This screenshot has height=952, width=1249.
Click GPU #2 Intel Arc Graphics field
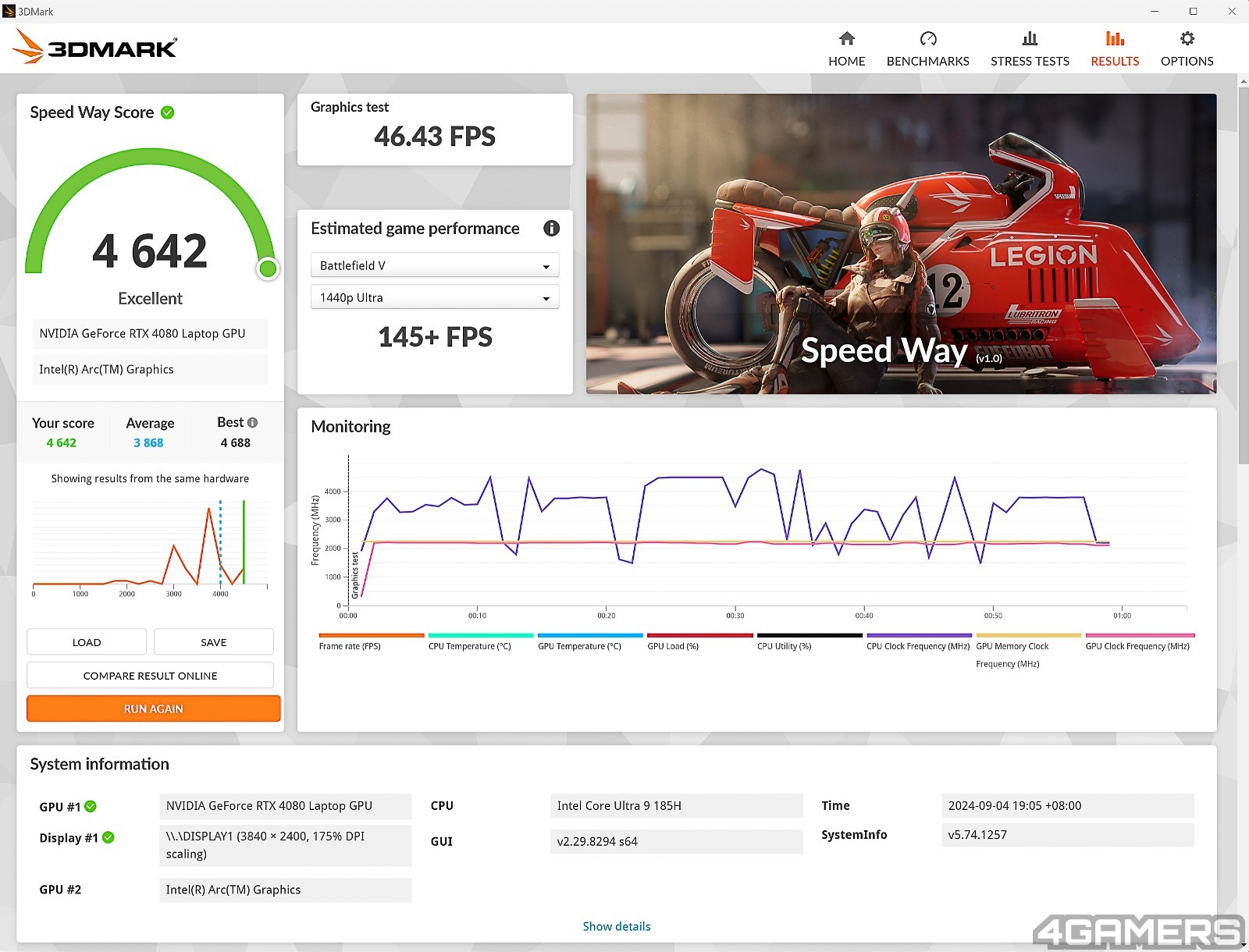(x=285, y=890)
